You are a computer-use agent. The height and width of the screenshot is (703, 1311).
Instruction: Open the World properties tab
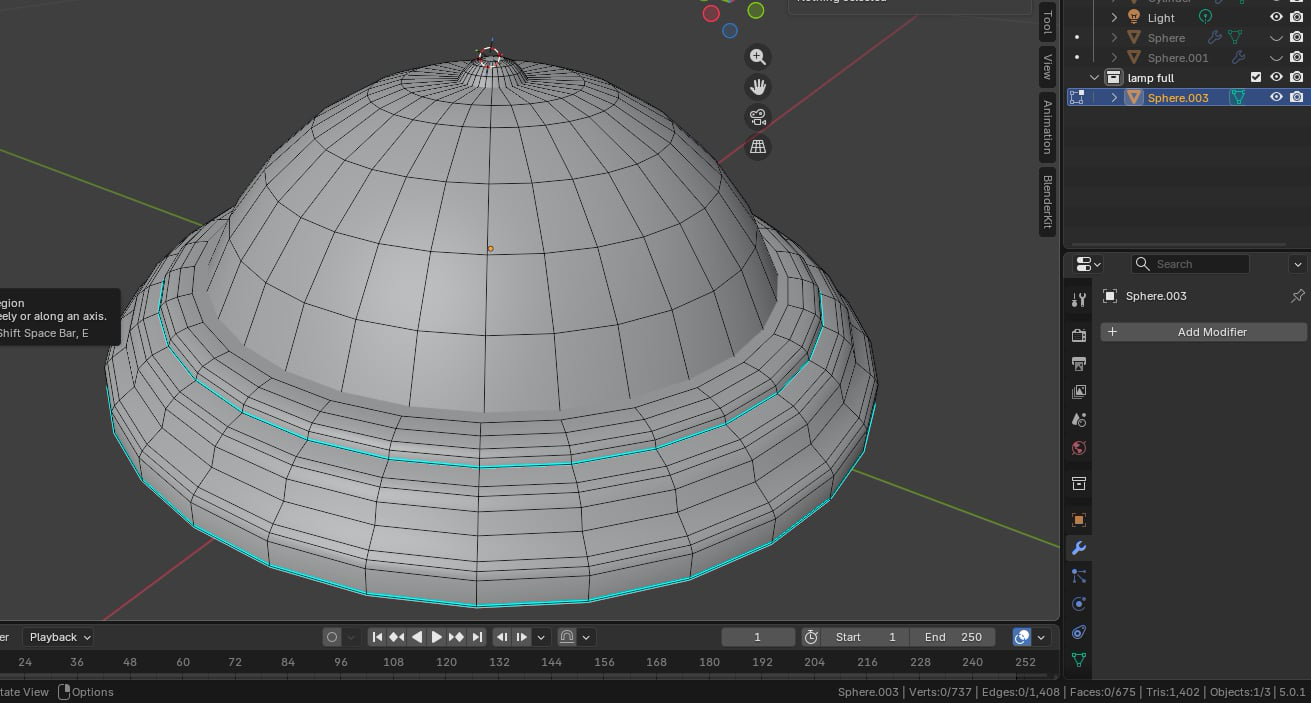pyautogui.click(x=1078, y=447)
